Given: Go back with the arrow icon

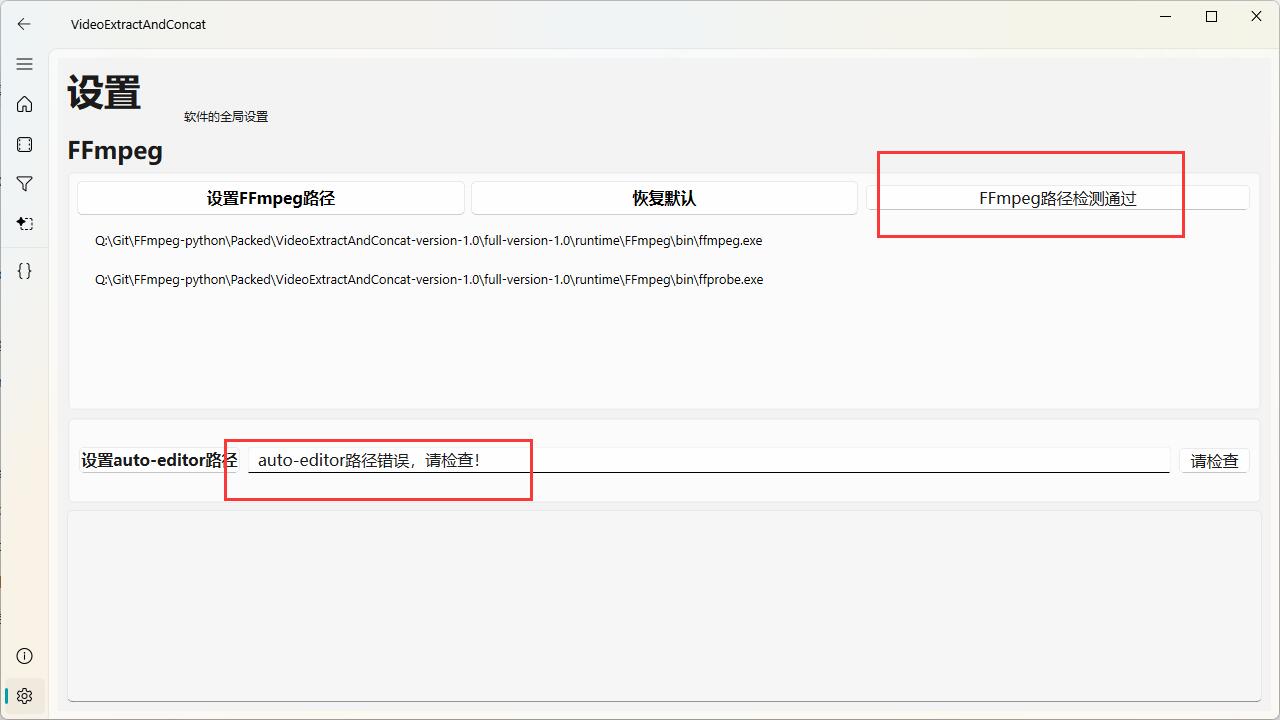Looking at the screenshot, I should click(x=24, y=24).
